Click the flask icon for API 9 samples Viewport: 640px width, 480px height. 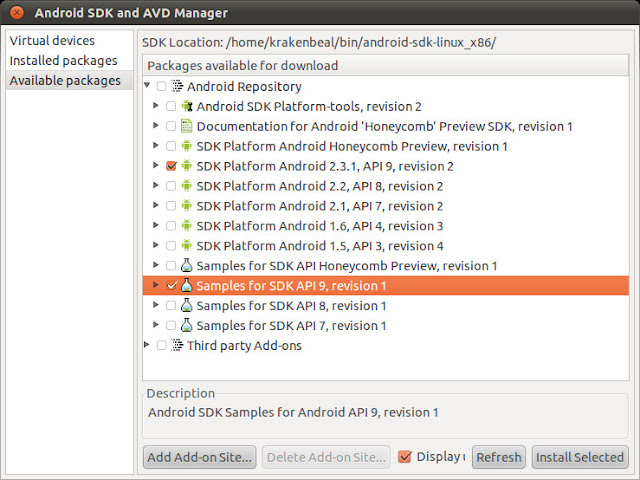(187, 285)
